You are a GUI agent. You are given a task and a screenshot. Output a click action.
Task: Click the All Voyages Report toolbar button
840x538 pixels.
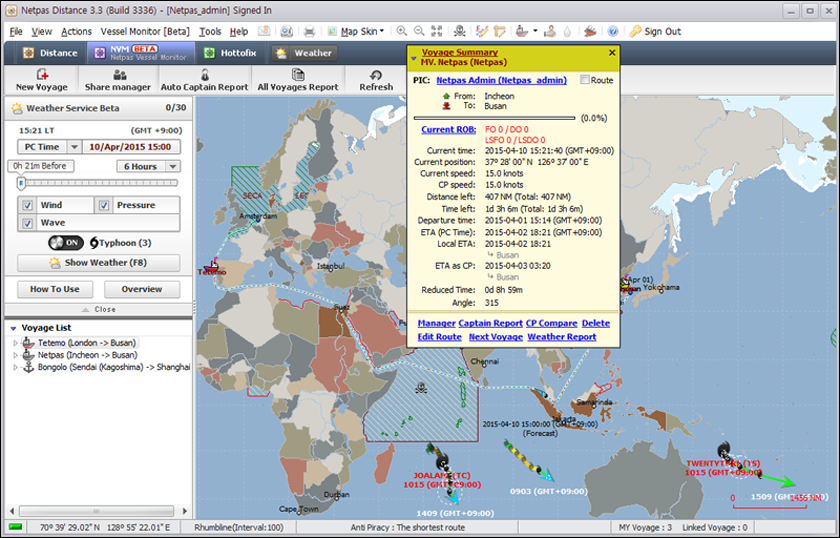tap(298, 80)
